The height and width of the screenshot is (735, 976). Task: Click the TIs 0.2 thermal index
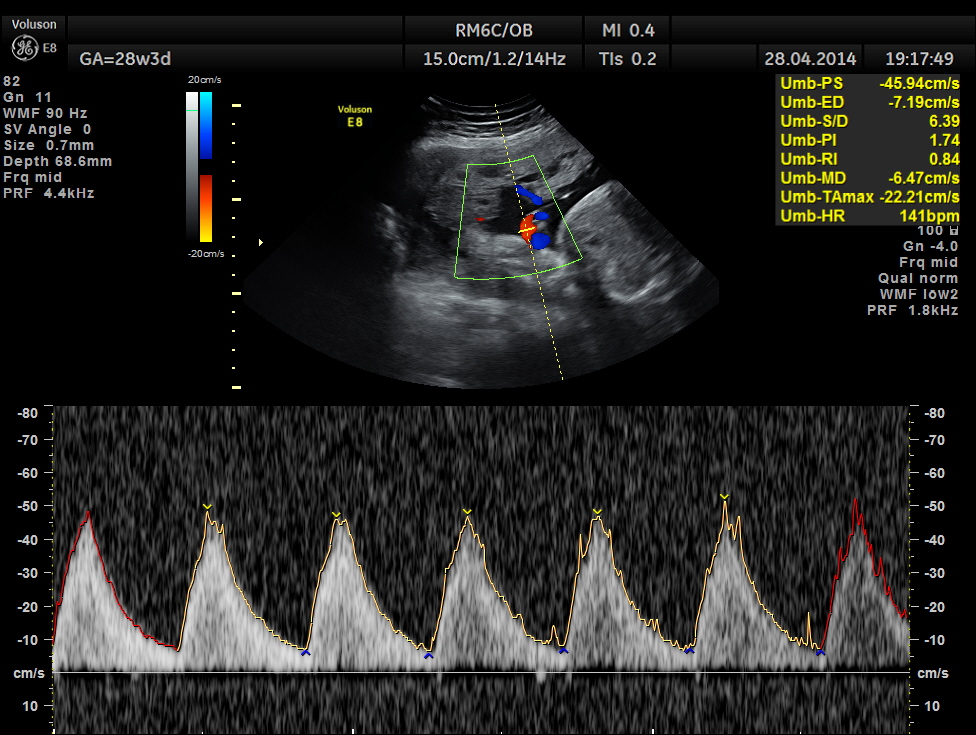pyautogui.click(x=629, y=59)
